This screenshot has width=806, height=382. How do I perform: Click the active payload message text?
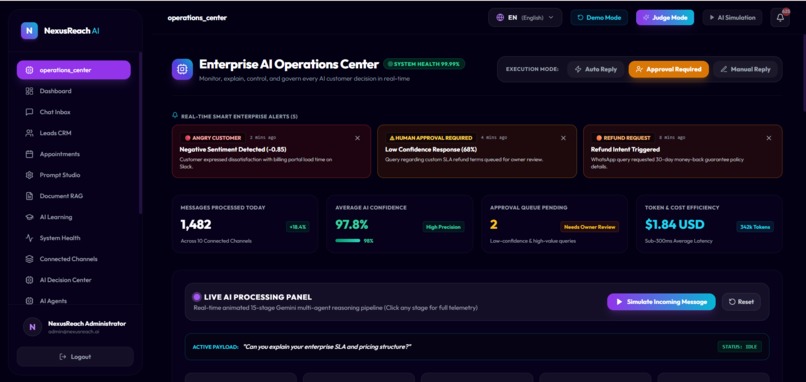[x=327, y=347]
